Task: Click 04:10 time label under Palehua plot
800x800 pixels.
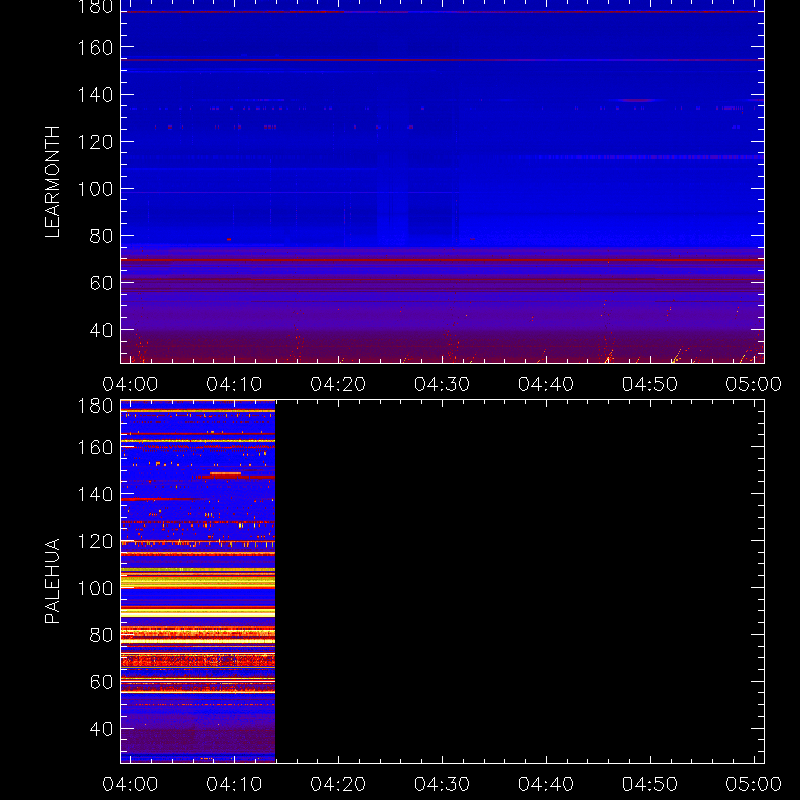Action: coord(234,784)
